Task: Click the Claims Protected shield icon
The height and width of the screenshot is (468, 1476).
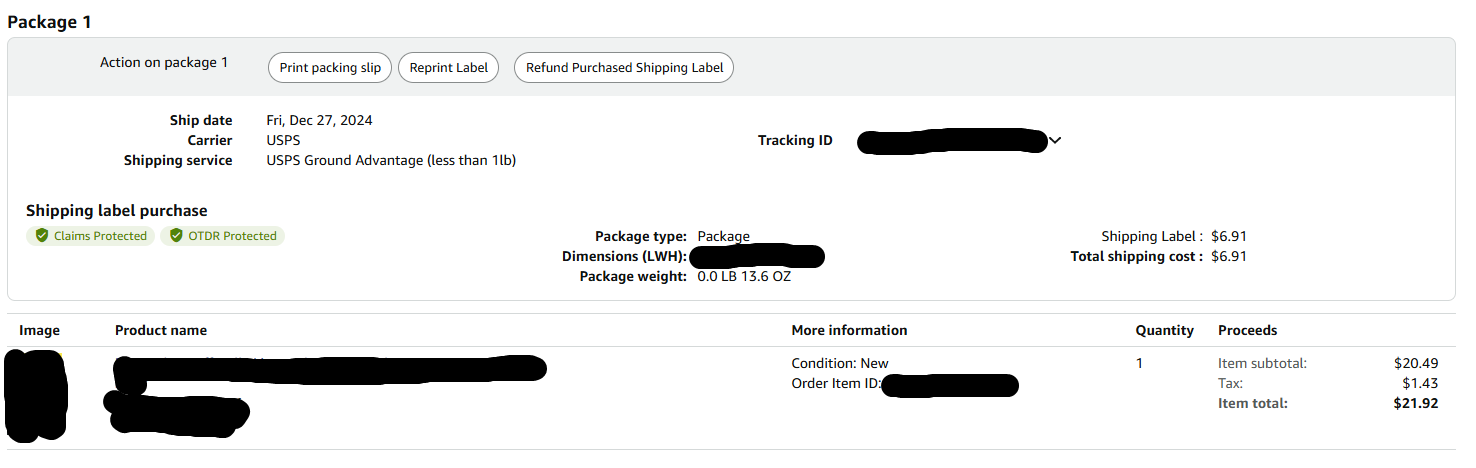Action: [42, 236]
